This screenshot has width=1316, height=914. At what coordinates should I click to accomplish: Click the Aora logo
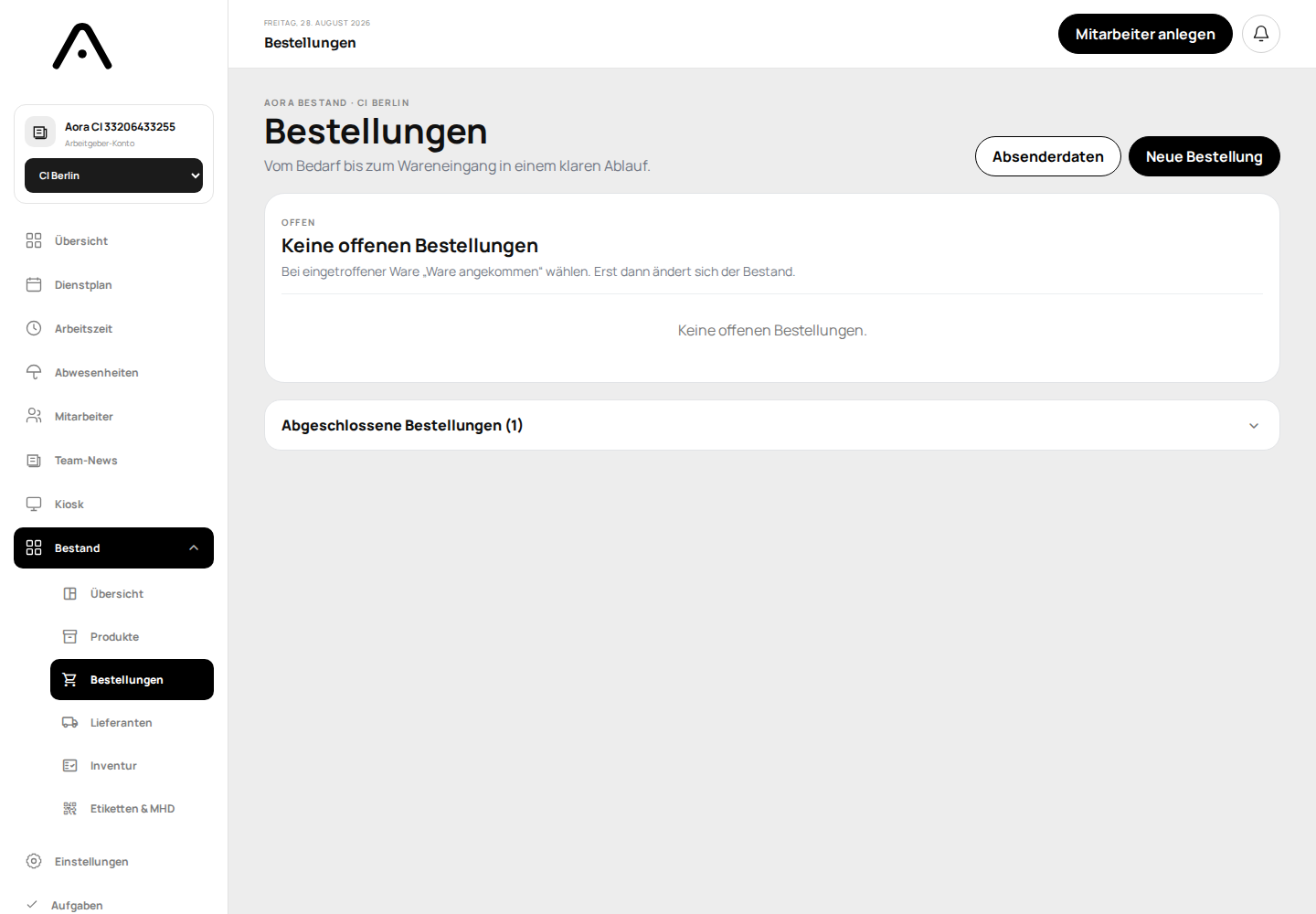point(82,46)
